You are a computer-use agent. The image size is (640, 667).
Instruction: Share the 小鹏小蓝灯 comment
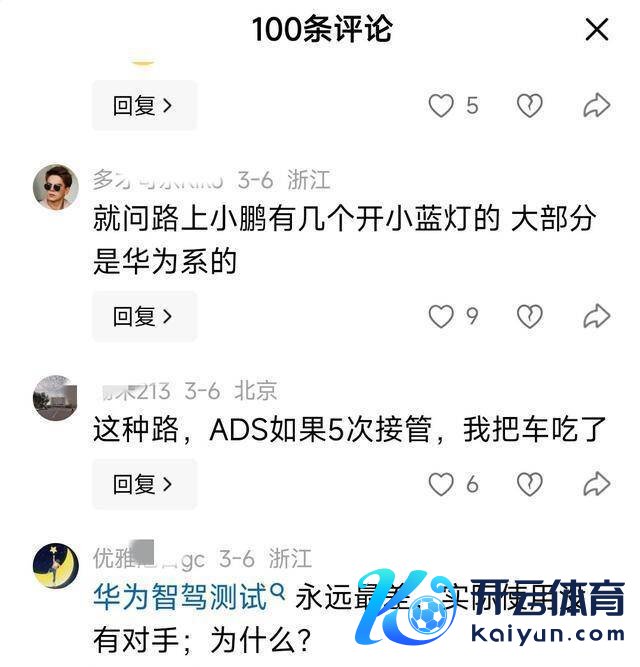click(597, 316)
